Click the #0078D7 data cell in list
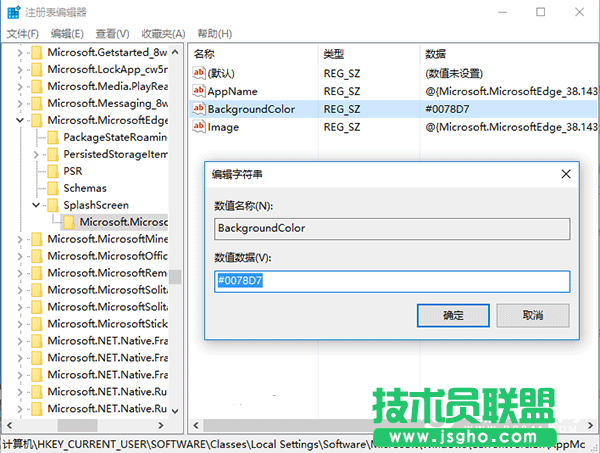Viewport: 600px width, 453px height. pos(447,109)
